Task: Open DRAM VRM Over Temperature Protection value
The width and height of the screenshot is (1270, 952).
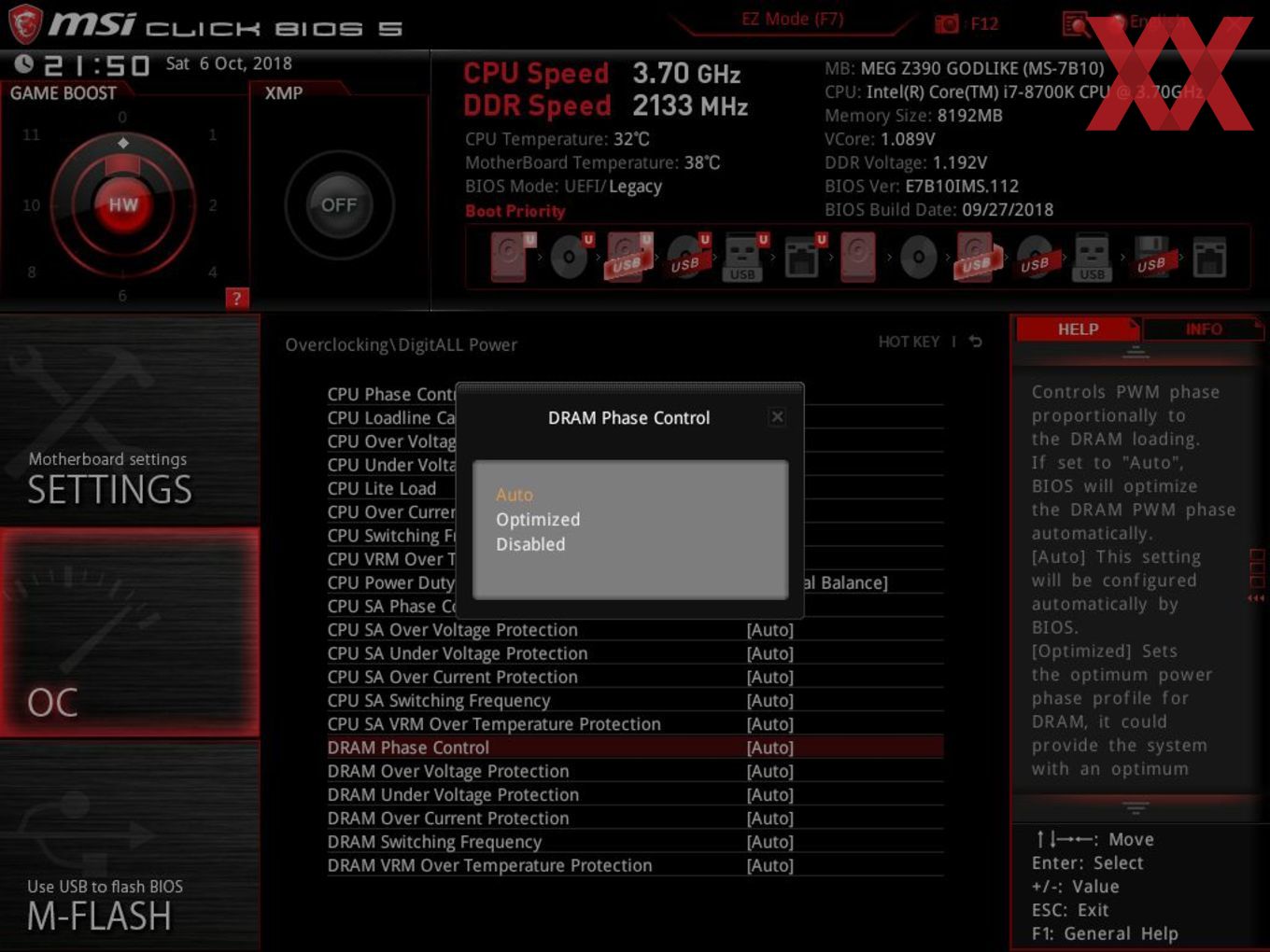Action: coord(770,865)
